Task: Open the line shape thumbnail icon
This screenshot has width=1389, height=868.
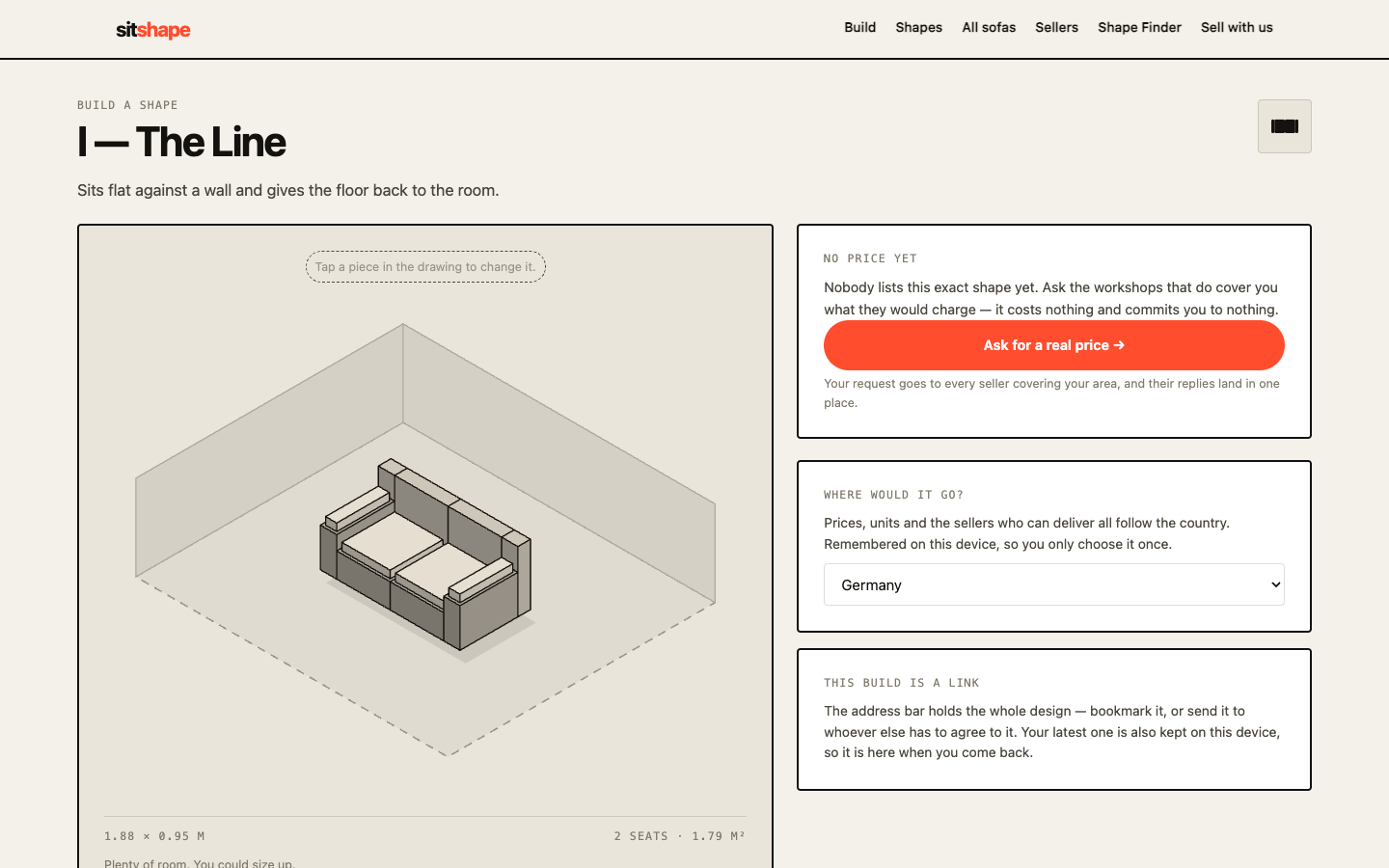Action: [1284, 126]
